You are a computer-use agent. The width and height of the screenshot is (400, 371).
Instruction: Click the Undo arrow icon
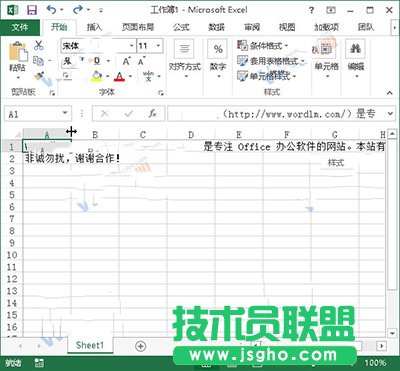pyautogui.click(x=51, y=10)
